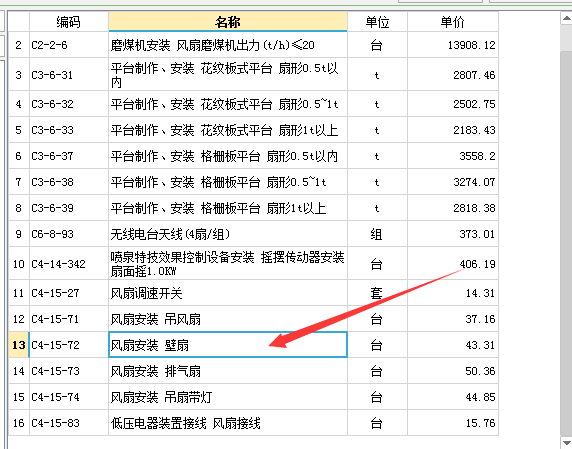Click scrollbar up arrow at top

(x=567, y=18)
